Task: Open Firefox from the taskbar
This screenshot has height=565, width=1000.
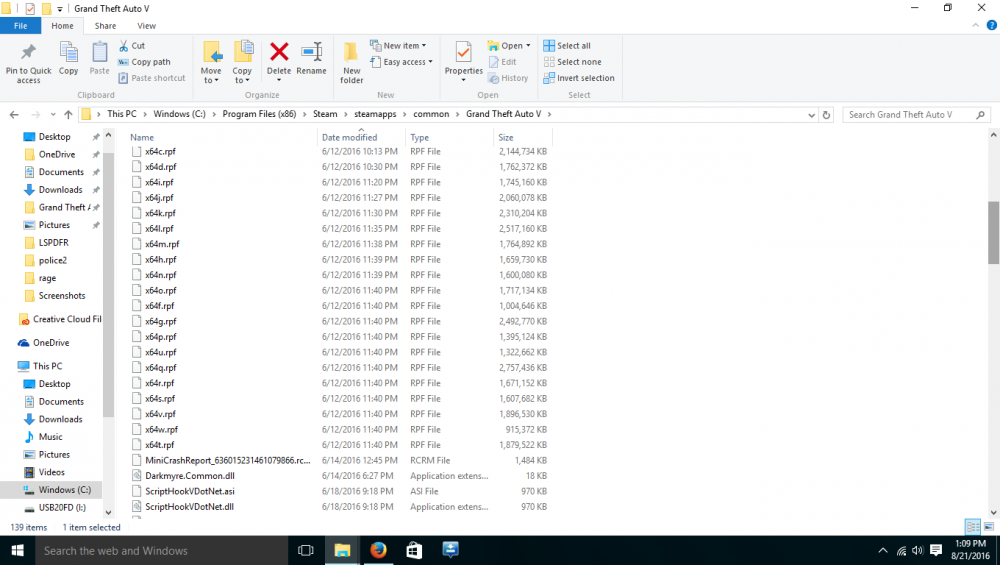Action: point(378,550)
